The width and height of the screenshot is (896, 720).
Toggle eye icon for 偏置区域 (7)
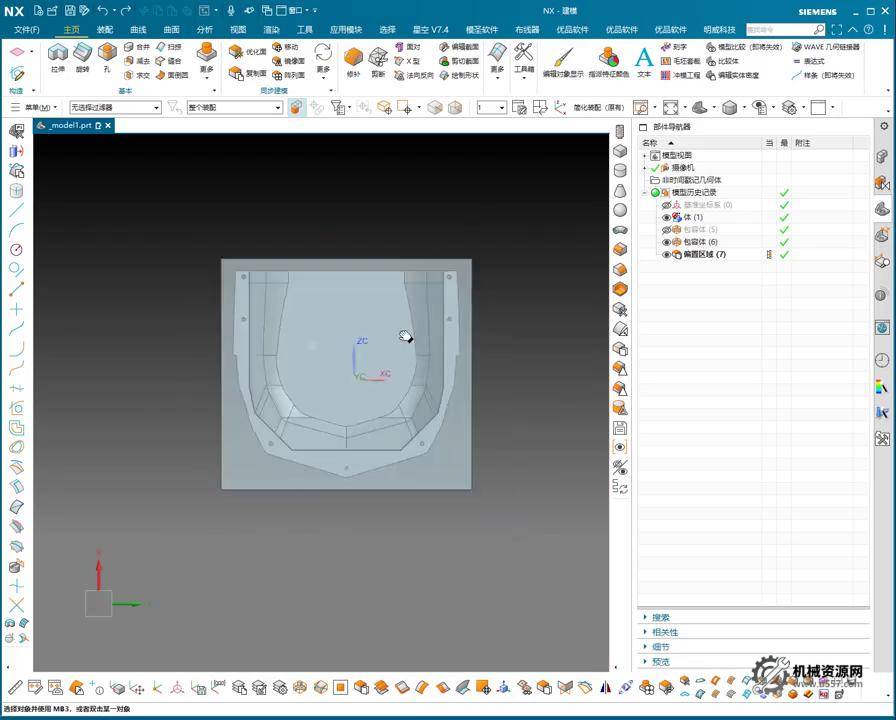point(667,255)
